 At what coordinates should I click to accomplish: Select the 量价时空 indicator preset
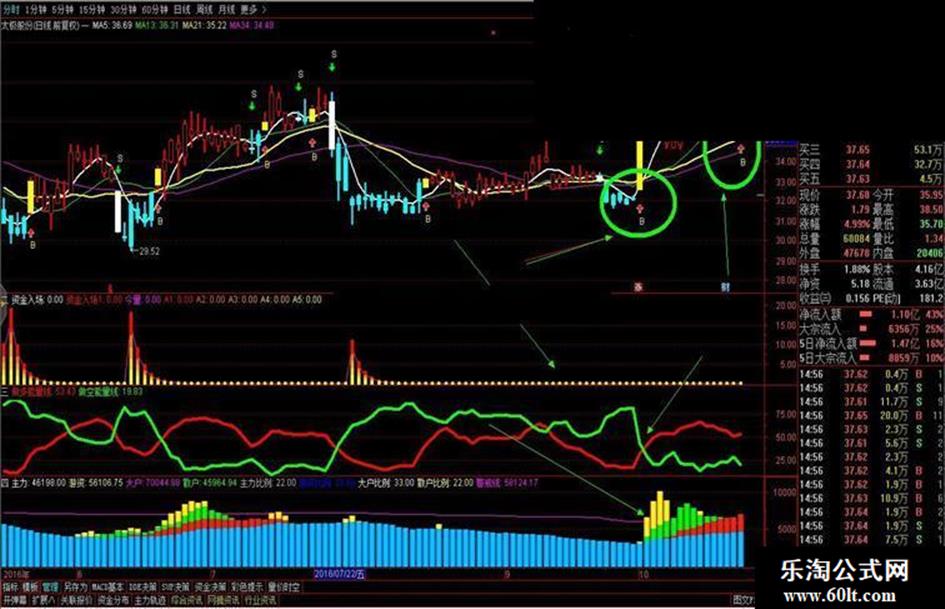283,587
